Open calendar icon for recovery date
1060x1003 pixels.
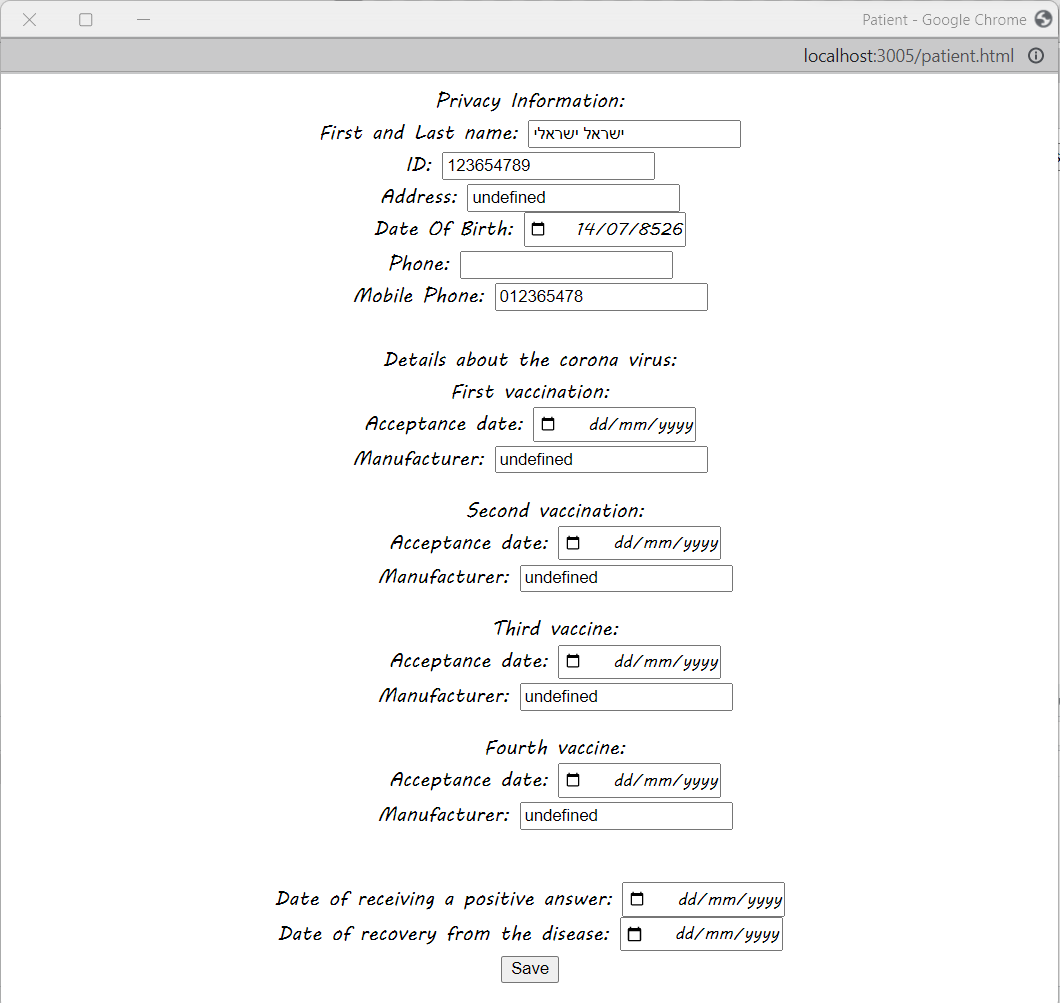point(634,934)
